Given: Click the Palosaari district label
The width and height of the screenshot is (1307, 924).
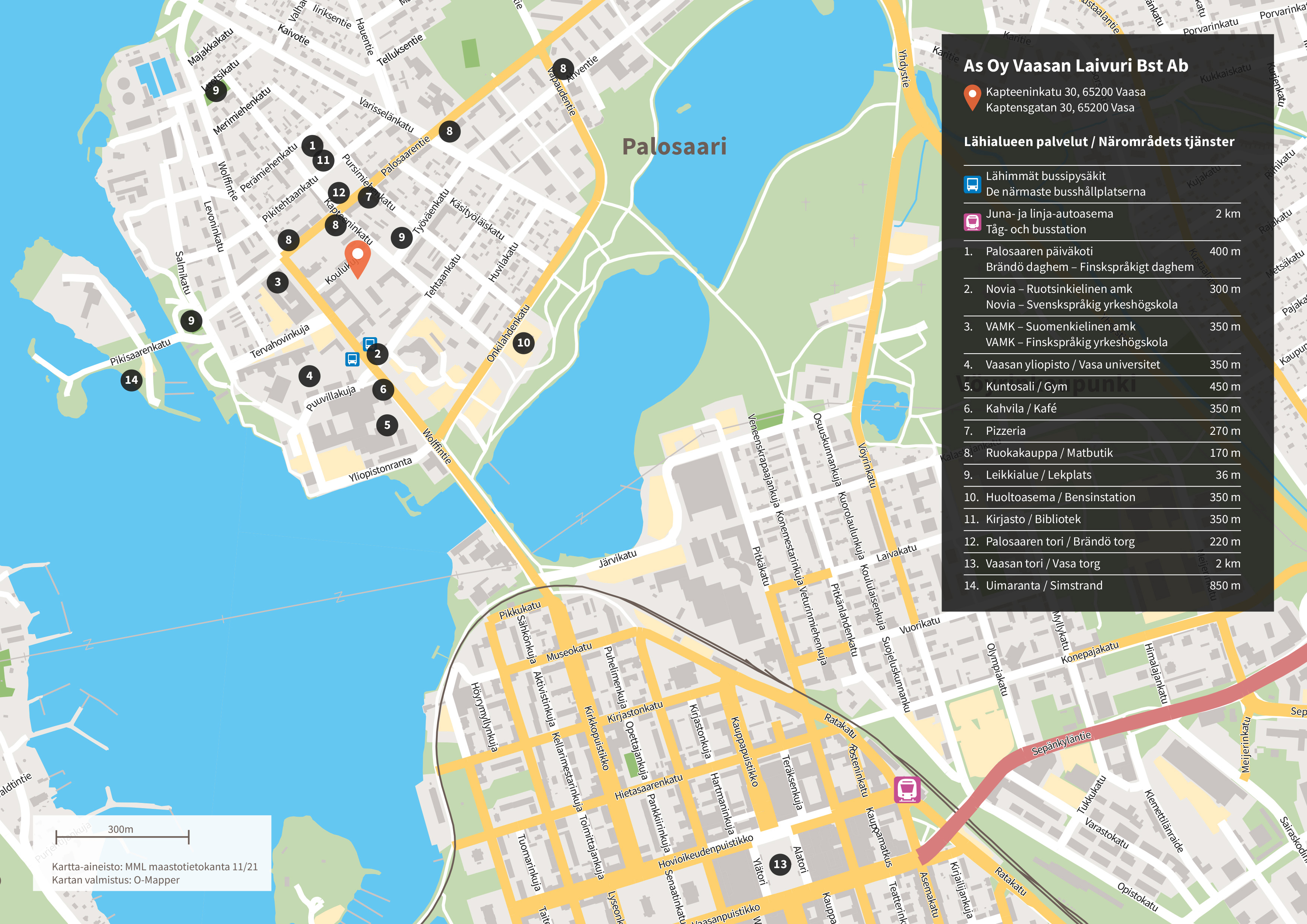Looking at the screenshot, I should pyautogui.click(x=674, y=147).
